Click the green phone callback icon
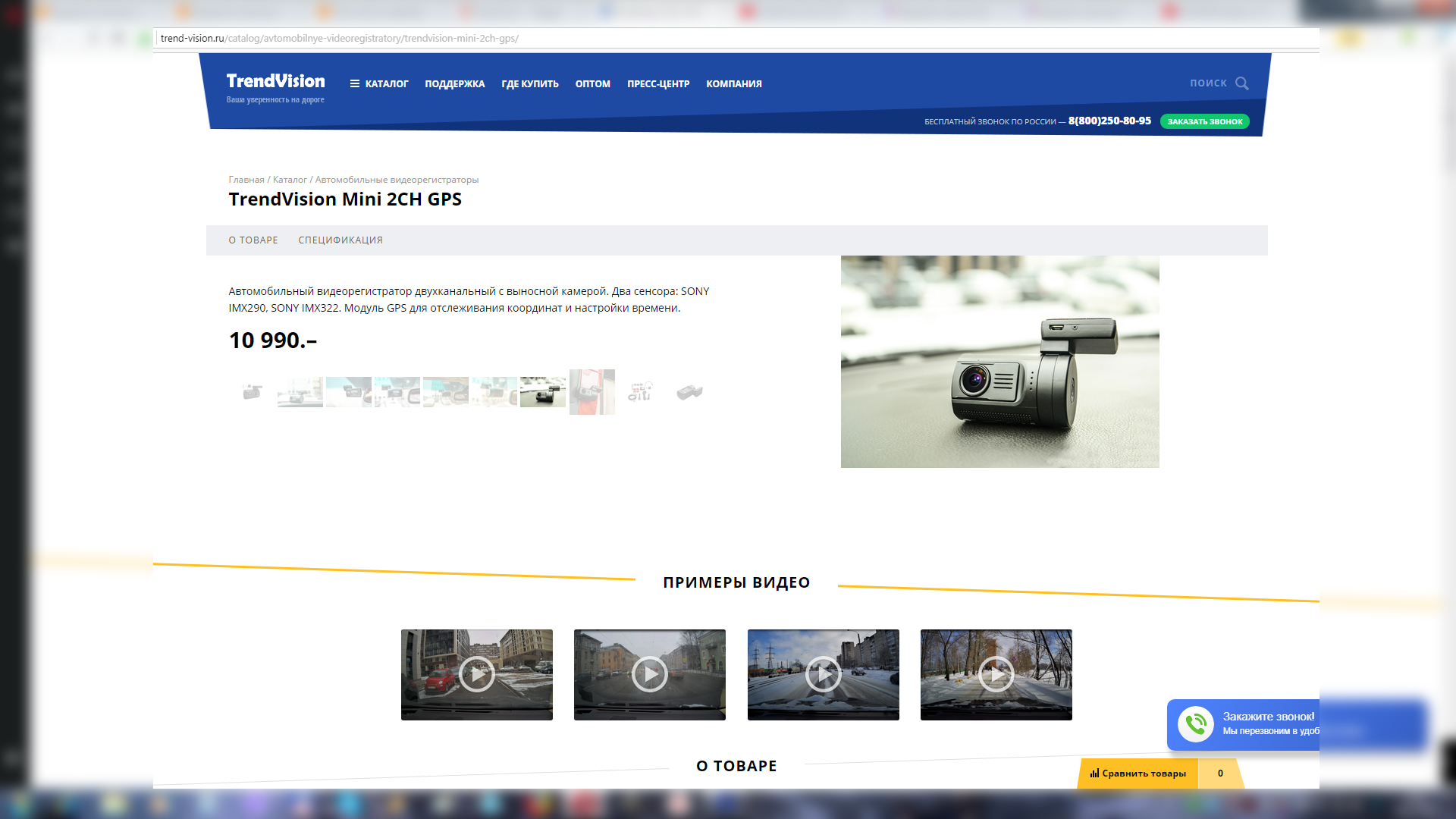 click(x=1196, y=724)
